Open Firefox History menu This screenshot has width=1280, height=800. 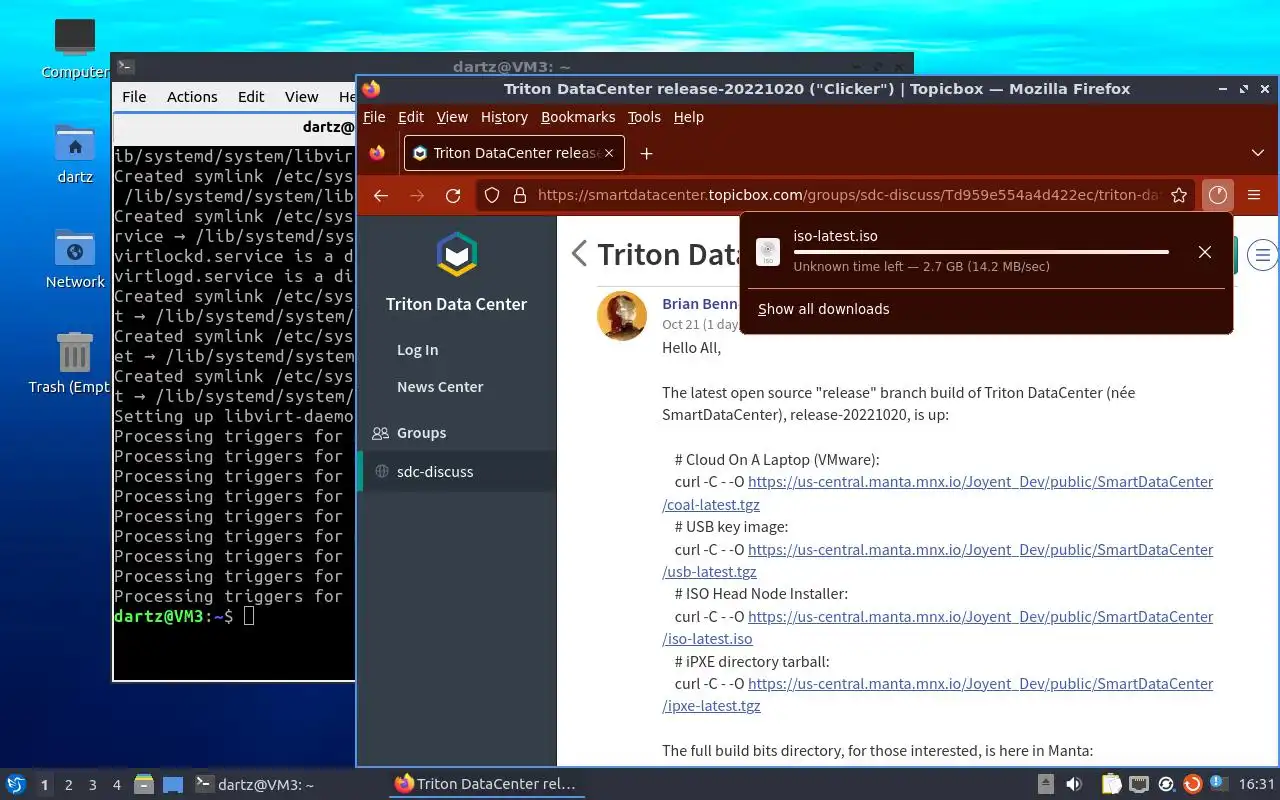pos(504,117)
